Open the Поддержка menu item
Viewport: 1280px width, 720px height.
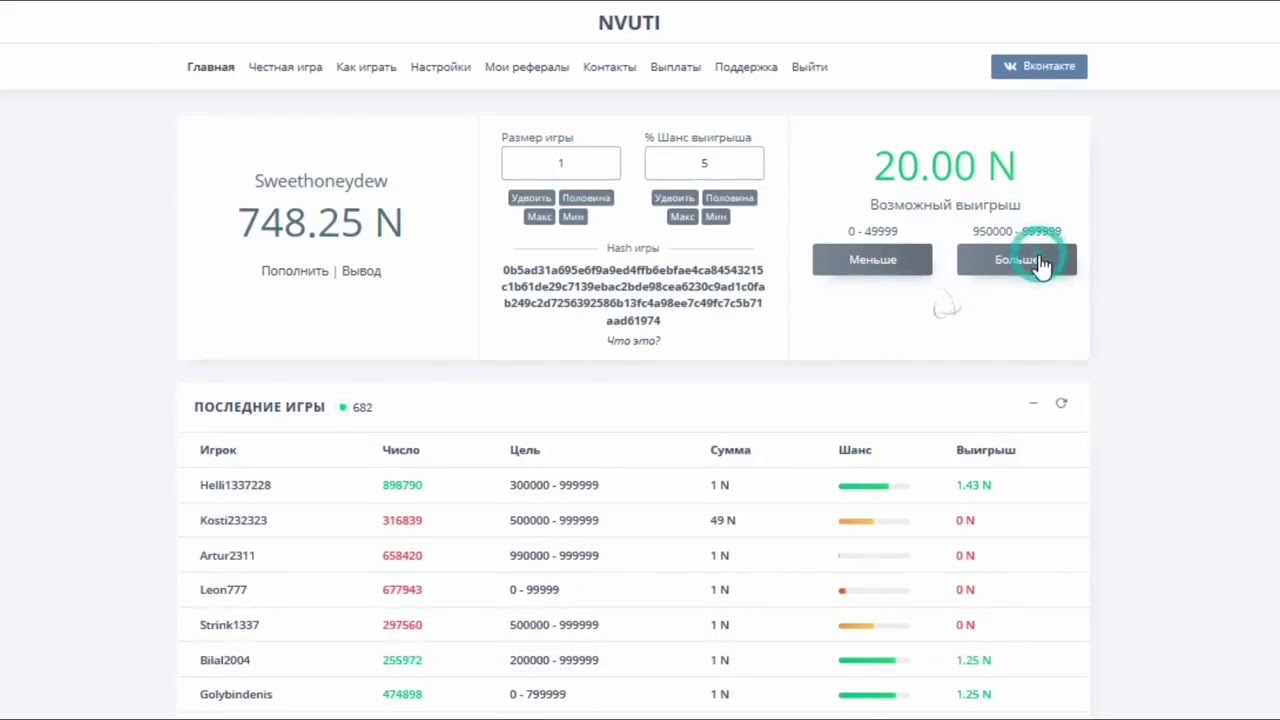(x=746, y=67)
